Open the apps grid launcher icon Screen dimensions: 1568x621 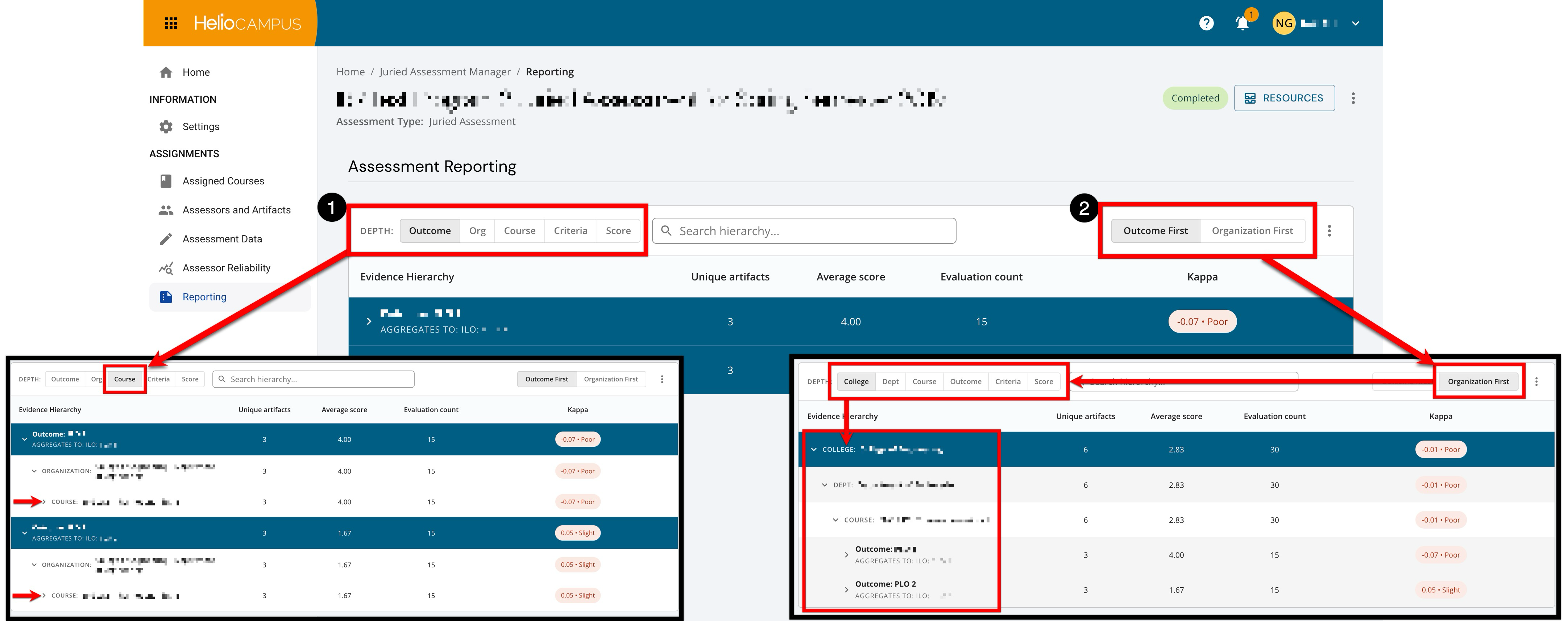[171, 23]
